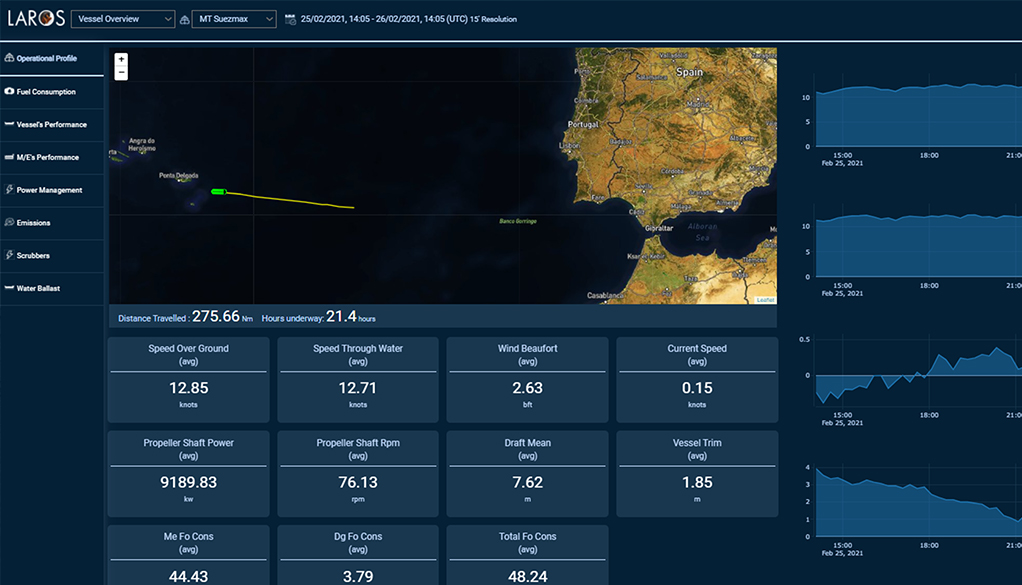The image size is (1022, 585).
Task: Open the Fuel Consumption section
Action: point(46,92)
